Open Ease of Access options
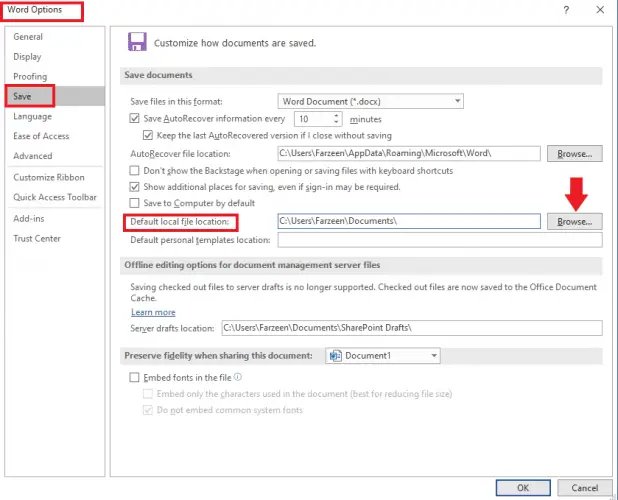Screen dimensions: 618x500 (x=41, y=136)
